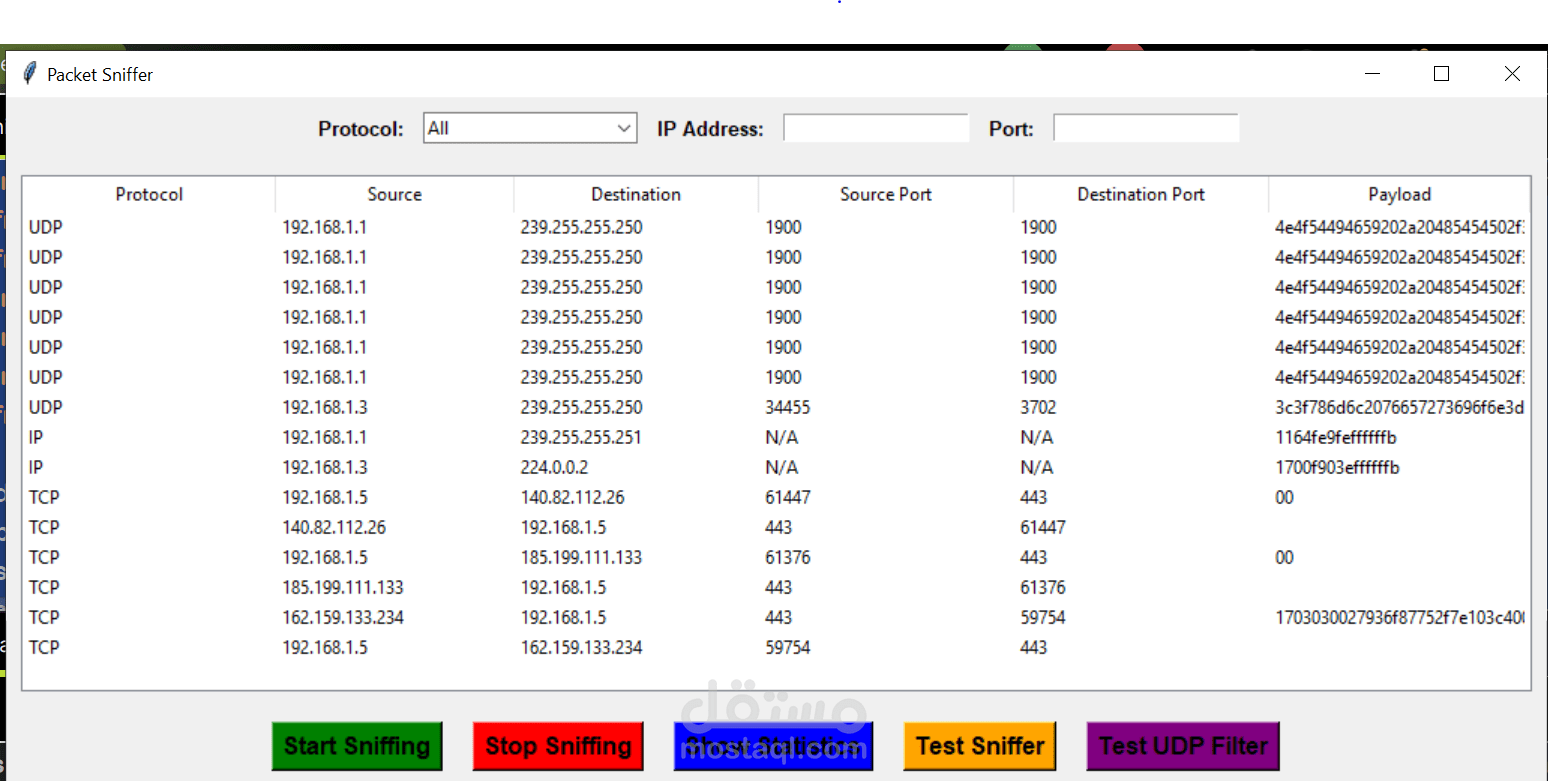Select IP row destined to 239.255.255.251
The image size is (1548, 781).
tap(776, 437)
